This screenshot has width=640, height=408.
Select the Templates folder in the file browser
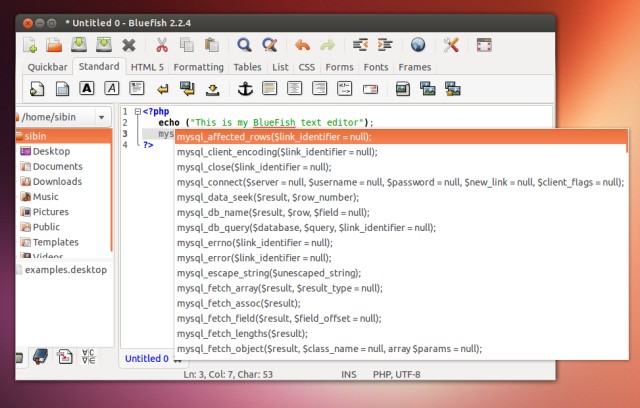[50, 242]
